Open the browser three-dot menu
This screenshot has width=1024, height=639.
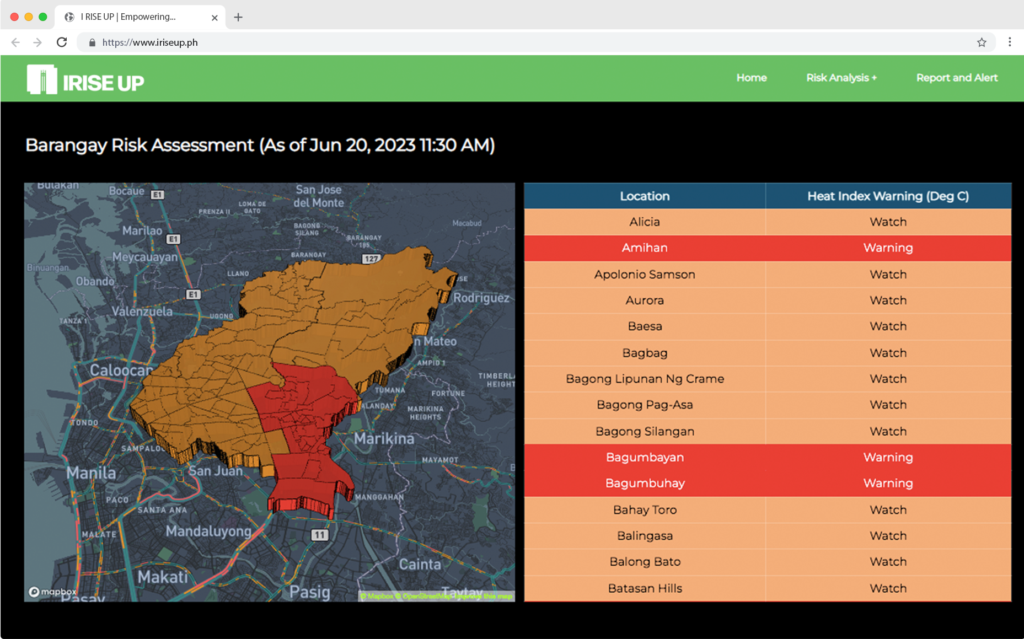click(1010, 43)
